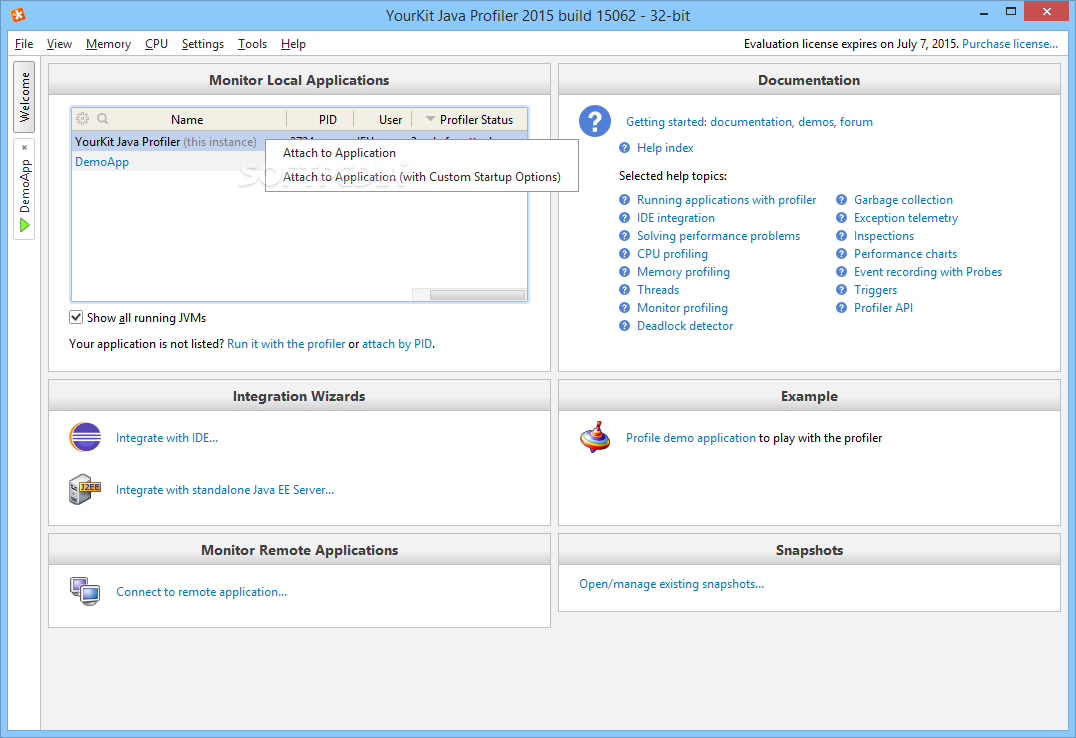Image resolution: width=1076 pixels, height=738 pixels.
Task: Click horizontal scrollbar in applications table
Action: [x=477, y=295]
